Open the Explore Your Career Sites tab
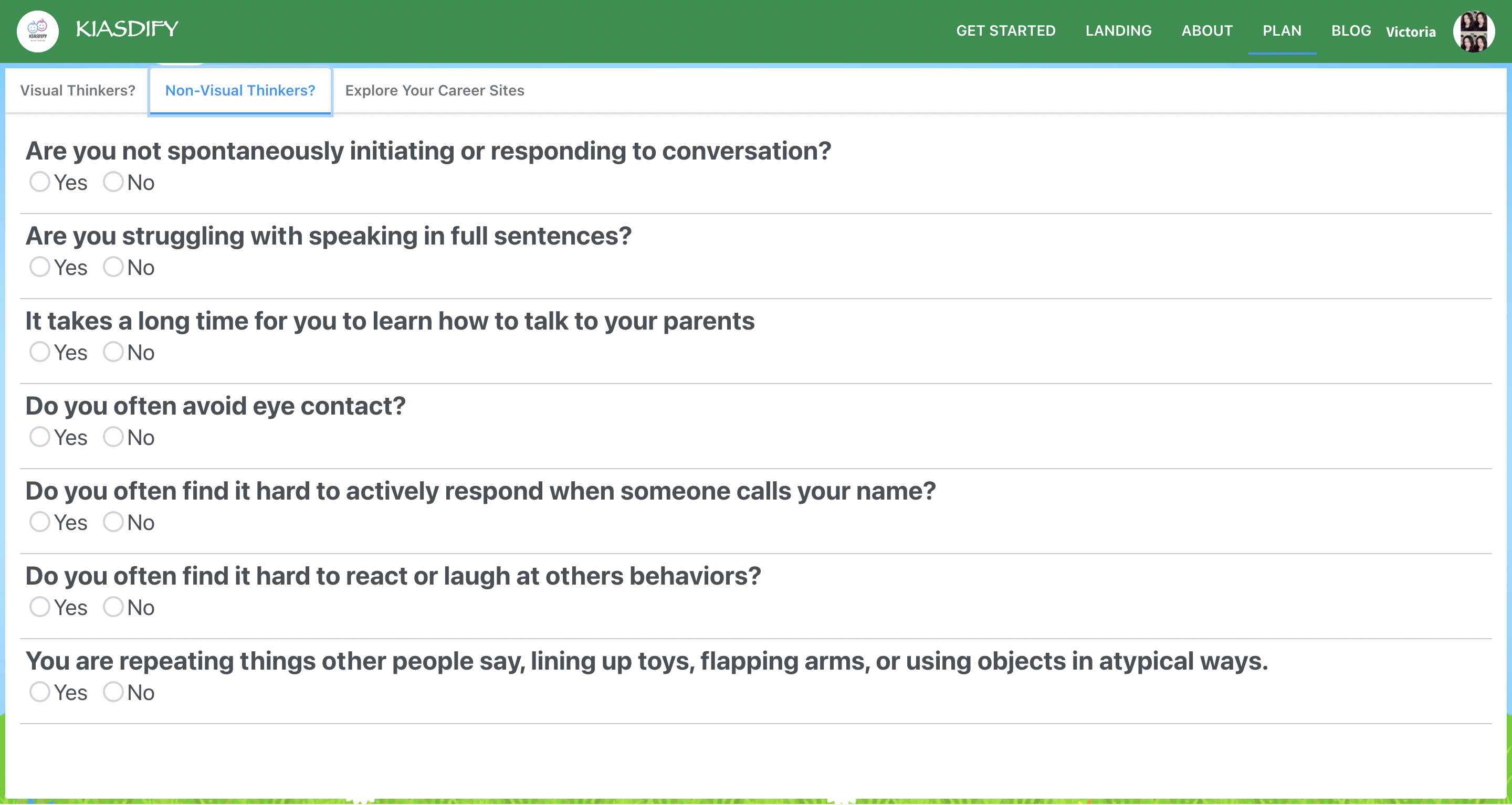Screen dimensions: 1512x805 tap(434, 90)
